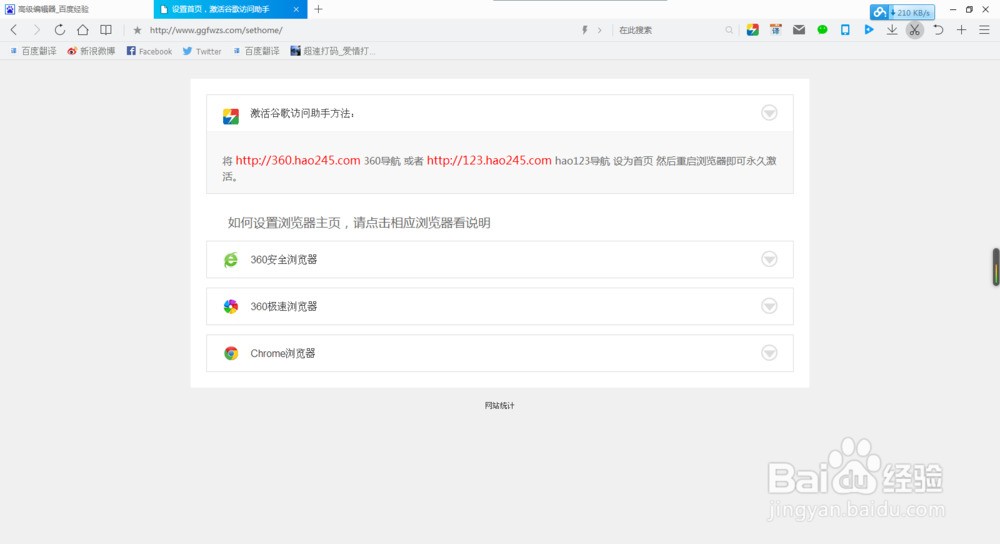The width and height of the screenshot is (1000, 544).
Task: Click the icon beside 激活谷歌访问助手方法
Action: click(x=231, y=116)
